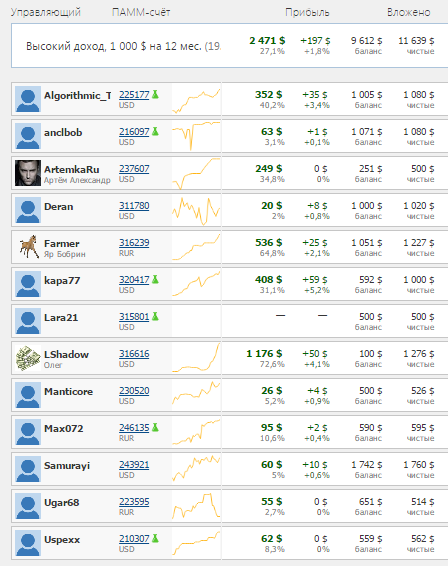The image size is (448, 566).
Task: Click Farmer's horse avatar picture
Action: [x=28, y=247]
